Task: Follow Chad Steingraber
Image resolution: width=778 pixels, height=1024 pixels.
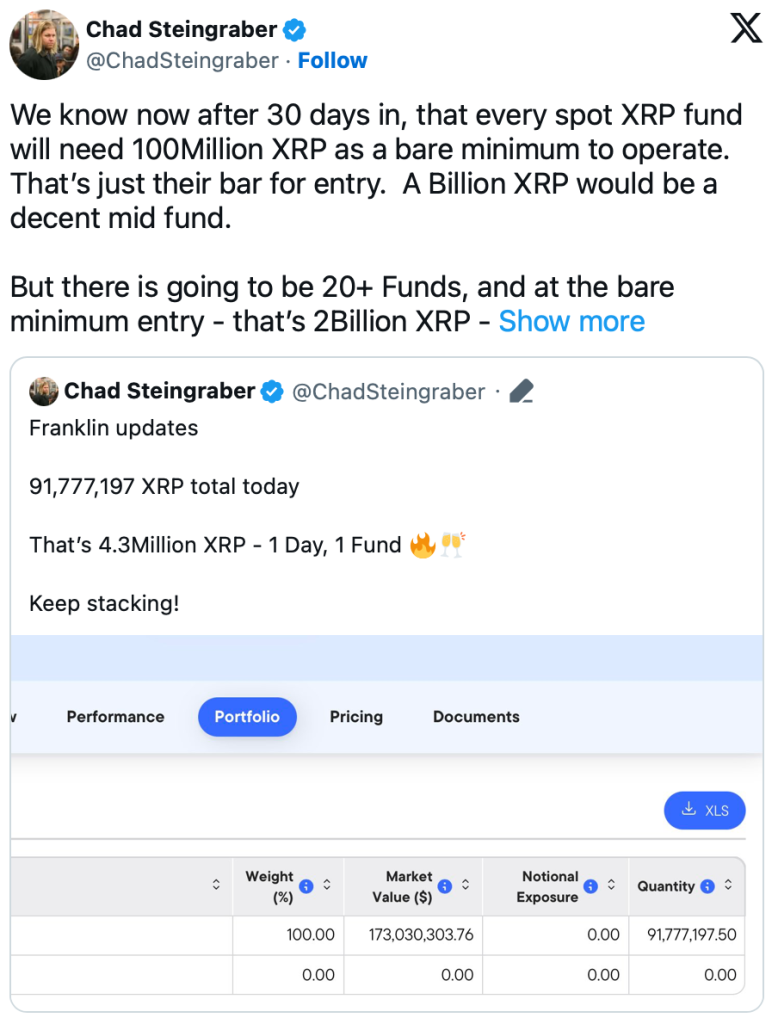Action: coord(333,61)
